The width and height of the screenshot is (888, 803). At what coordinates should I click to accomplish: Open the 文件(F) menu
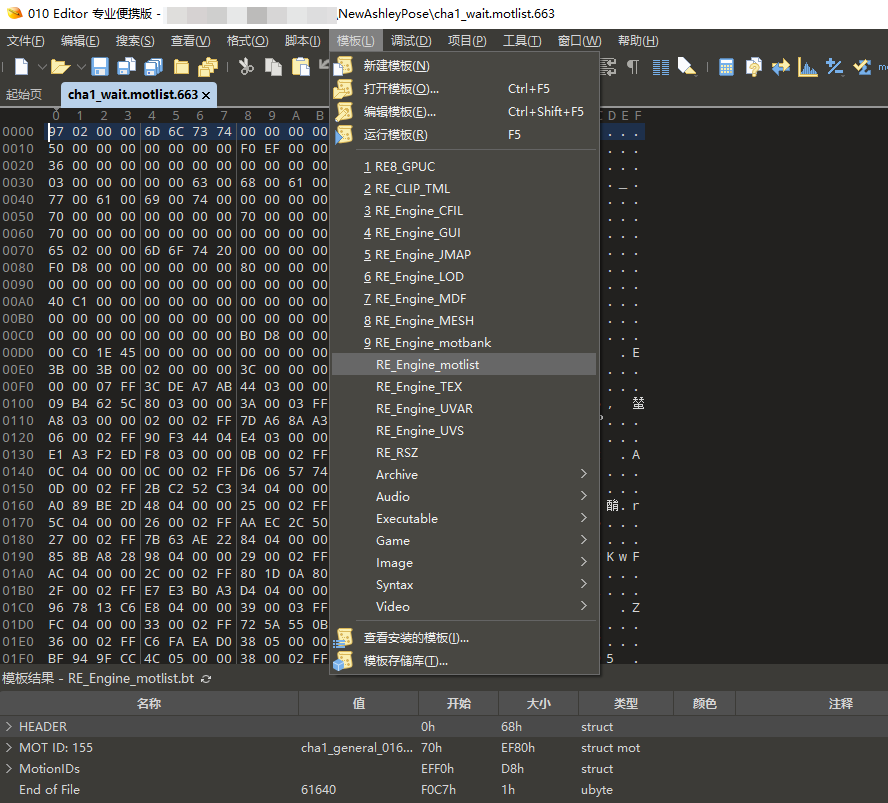click(x=25, y=41)
